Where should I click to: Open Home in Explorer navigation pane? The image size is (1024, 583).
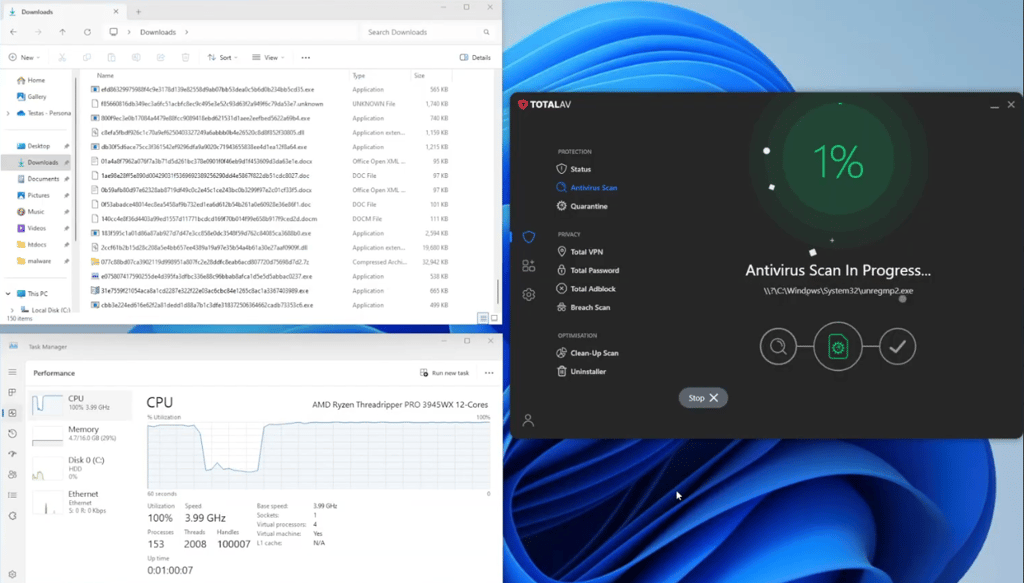tap(31, 80)
